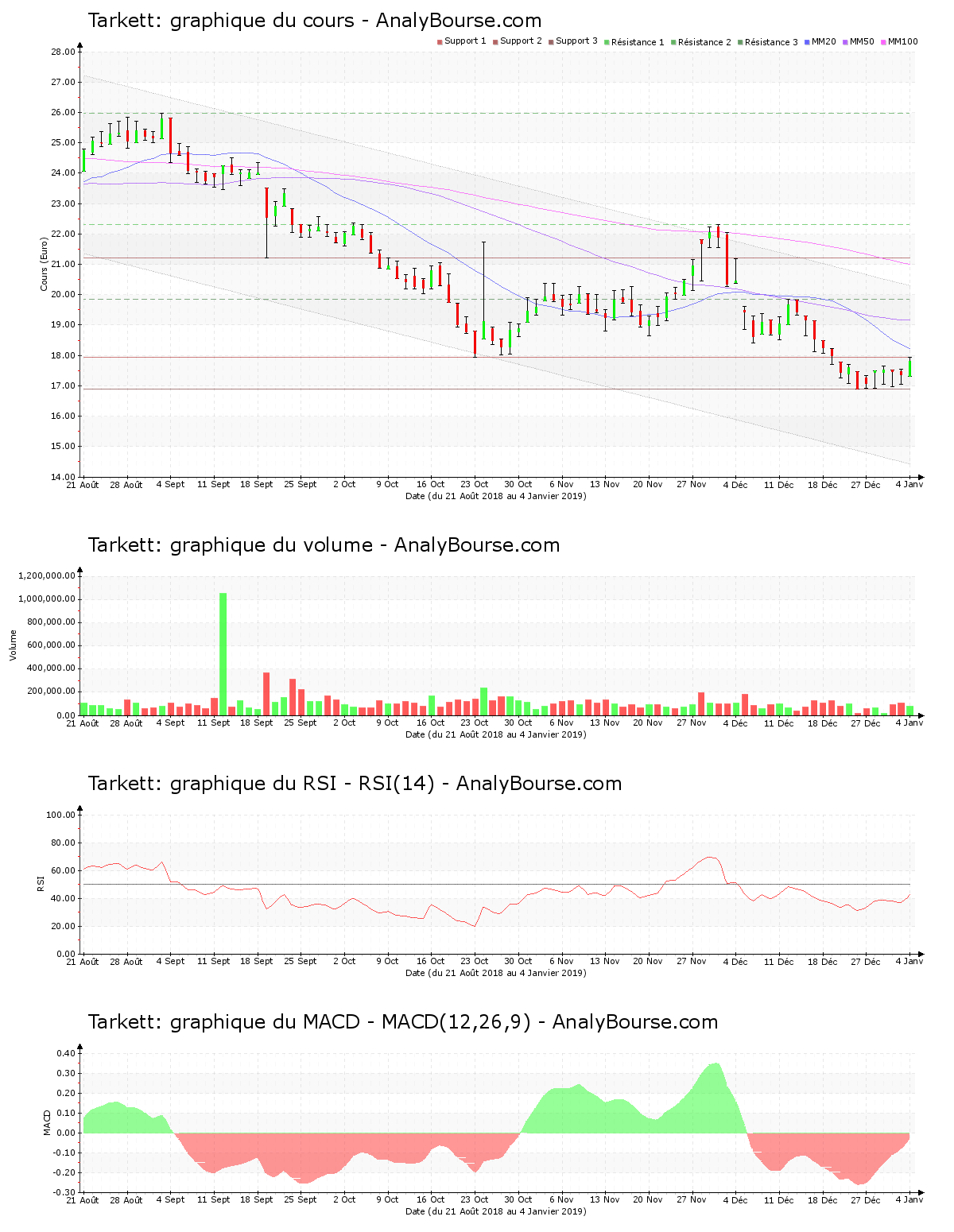Click the 0.40 value on MACD axis
Viewport: 954px width, 1232px height.
(x=66, y=1053)
